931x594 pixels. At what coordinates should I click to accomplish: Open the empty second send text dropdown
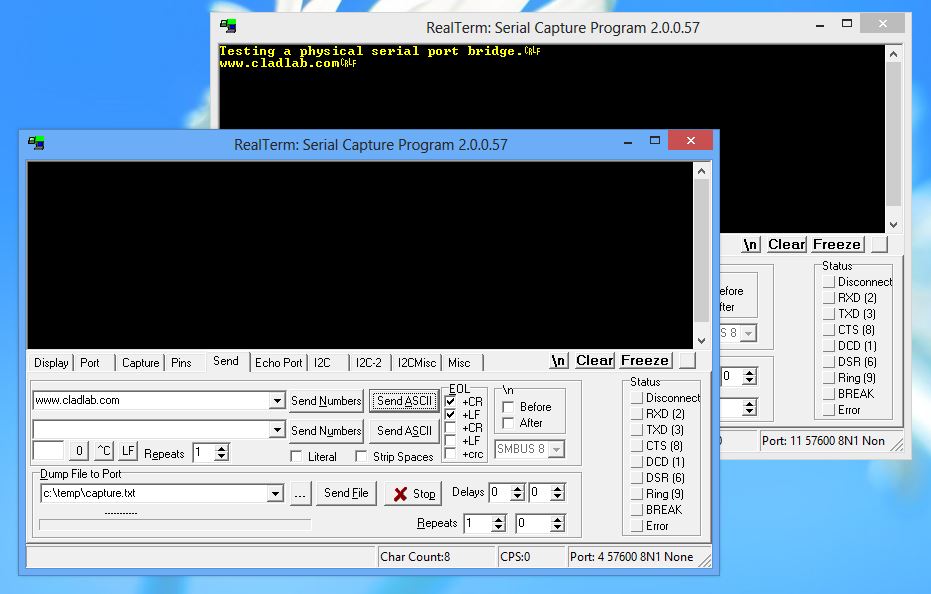(277, 430)
